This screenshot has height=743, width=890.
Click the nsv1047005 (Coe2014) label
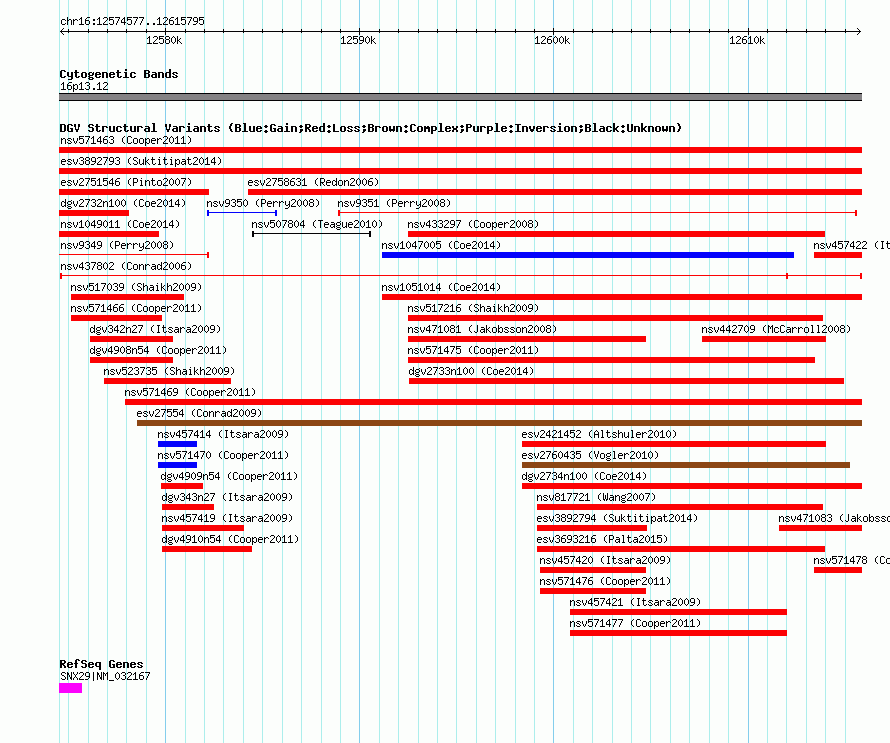coord(441,245)
